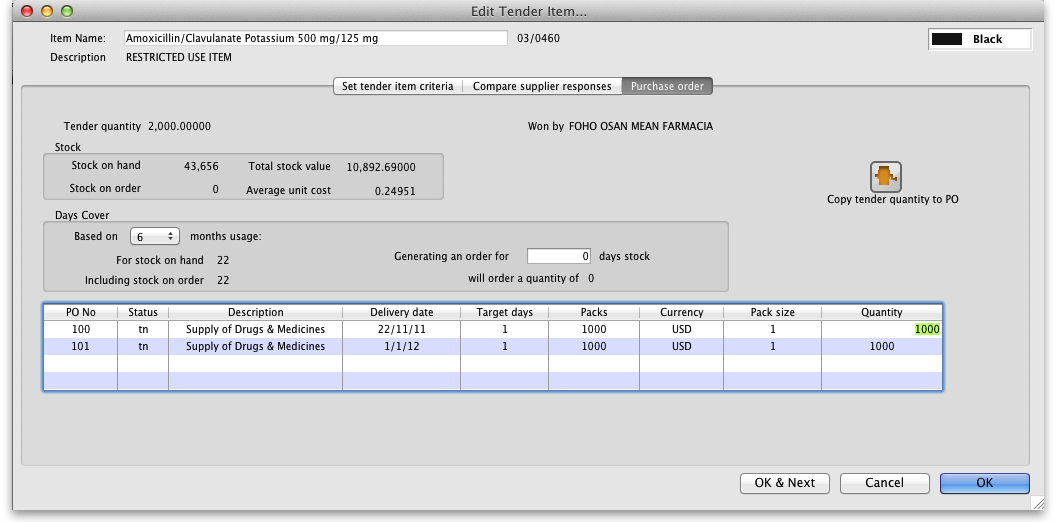Screen dimensions: 1056x522
Task: Click the highlighted Quantity cell with 1000
Action: 926,329
